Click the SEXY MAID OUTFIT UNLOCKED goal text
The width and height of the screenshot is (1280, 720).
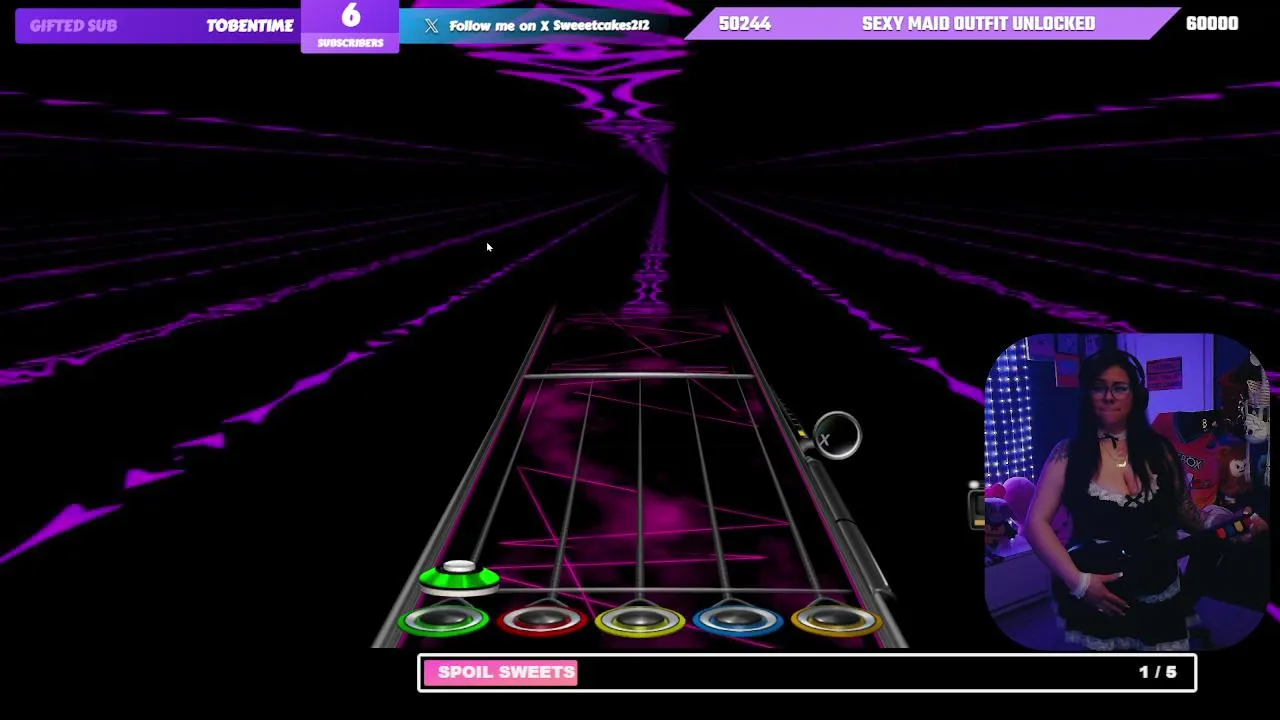click(978, 24)
